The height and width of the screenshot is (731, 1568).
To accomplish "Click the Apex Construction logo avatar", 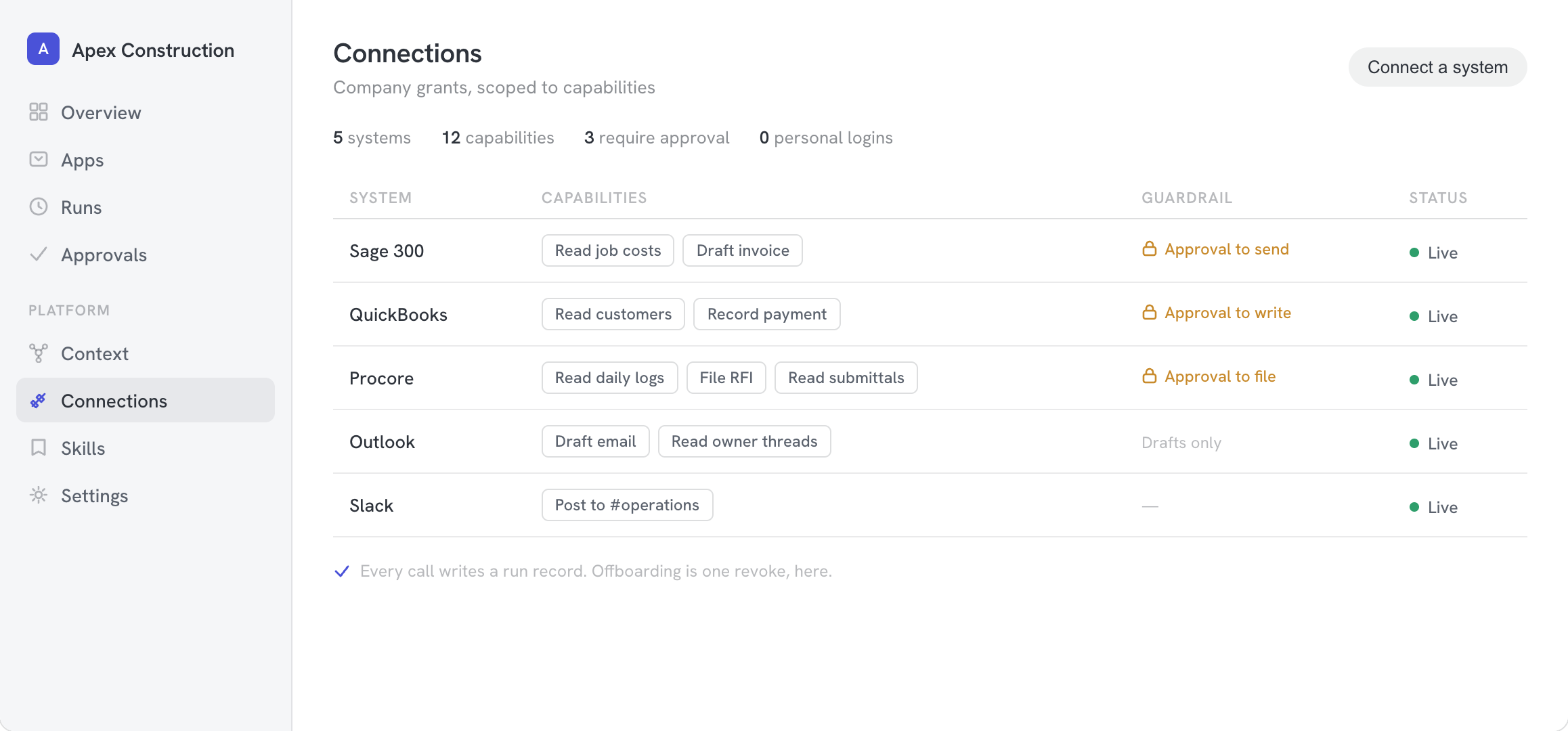I will coord(43,49).
